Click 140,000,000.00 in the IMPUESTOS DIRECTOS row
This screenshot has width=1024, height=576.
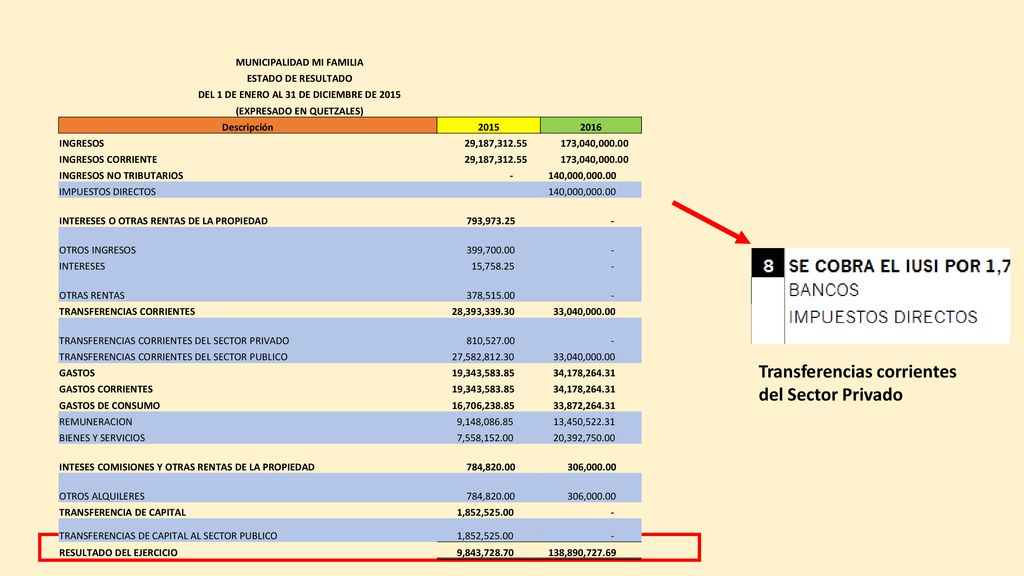(582, 192)
